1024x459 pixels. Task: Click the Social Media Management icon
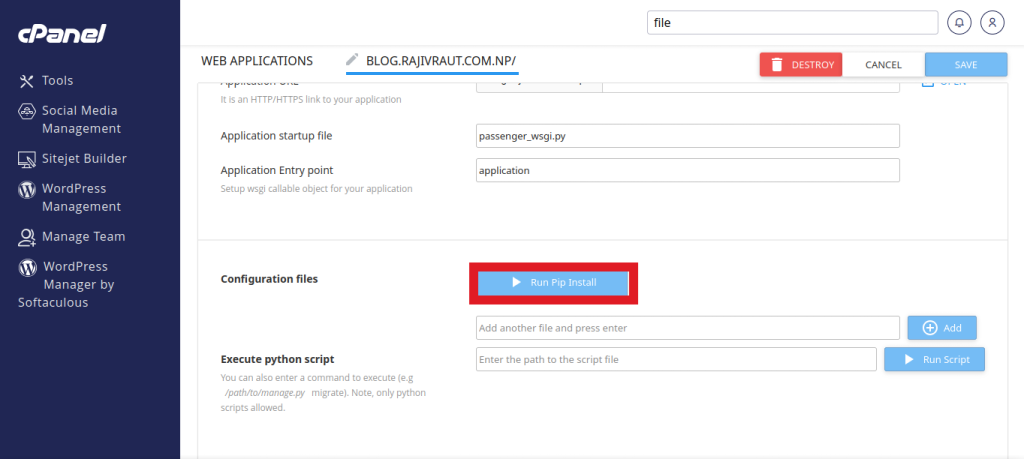pyautogui.click(x=26, y=110)
